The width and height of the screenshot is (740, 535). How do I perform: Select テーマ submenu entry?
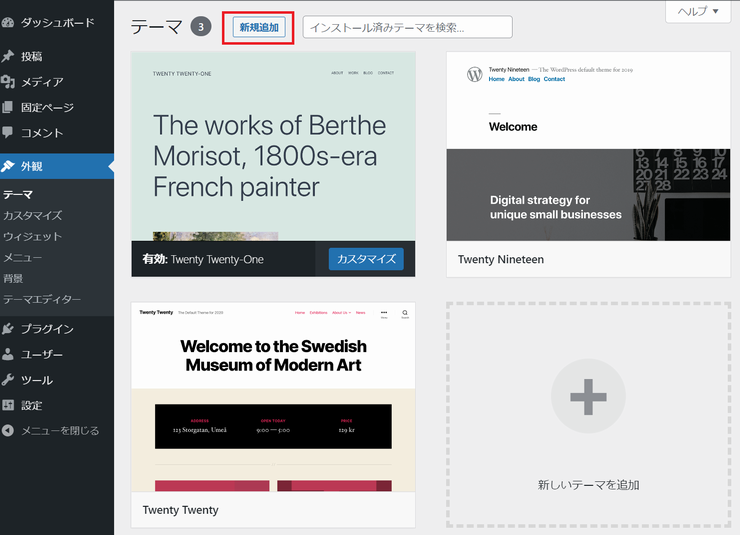18,194
